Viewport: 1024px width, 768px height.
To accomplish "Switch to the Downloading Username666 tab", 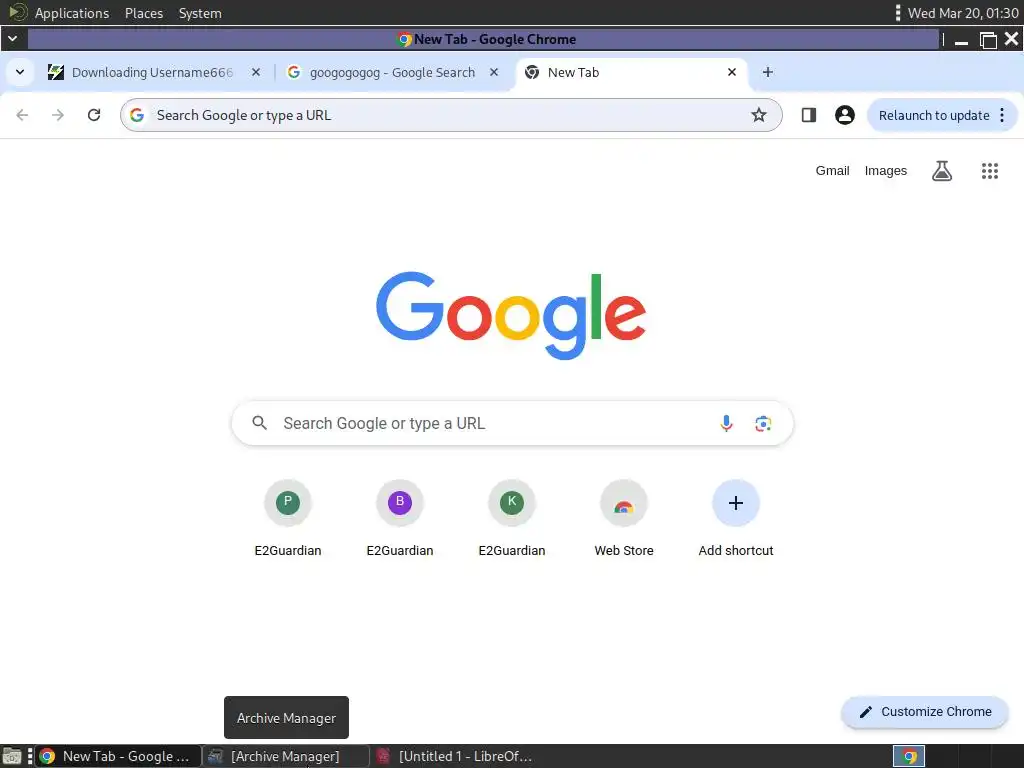I will click(x=153, y=72).
